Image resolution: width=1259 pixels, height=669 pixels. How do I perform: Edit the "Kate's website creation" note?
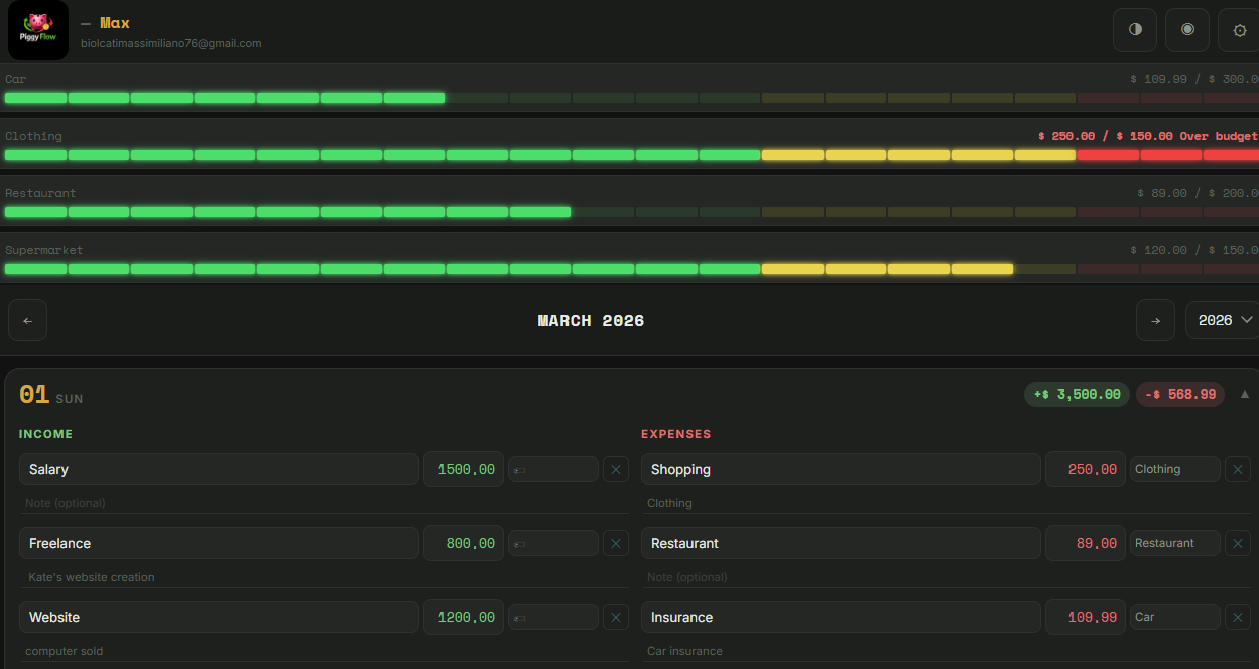tap(323, 577)
